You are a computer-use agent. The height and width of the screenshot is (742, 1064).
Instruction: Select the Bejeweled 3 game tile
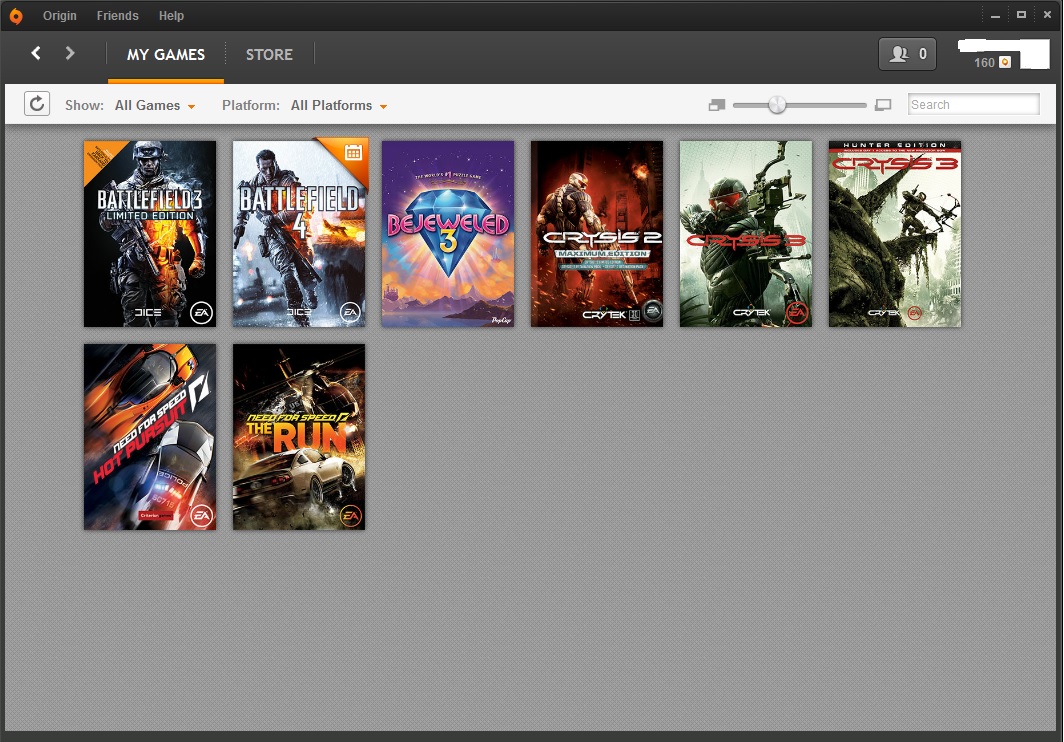point(448,234)
